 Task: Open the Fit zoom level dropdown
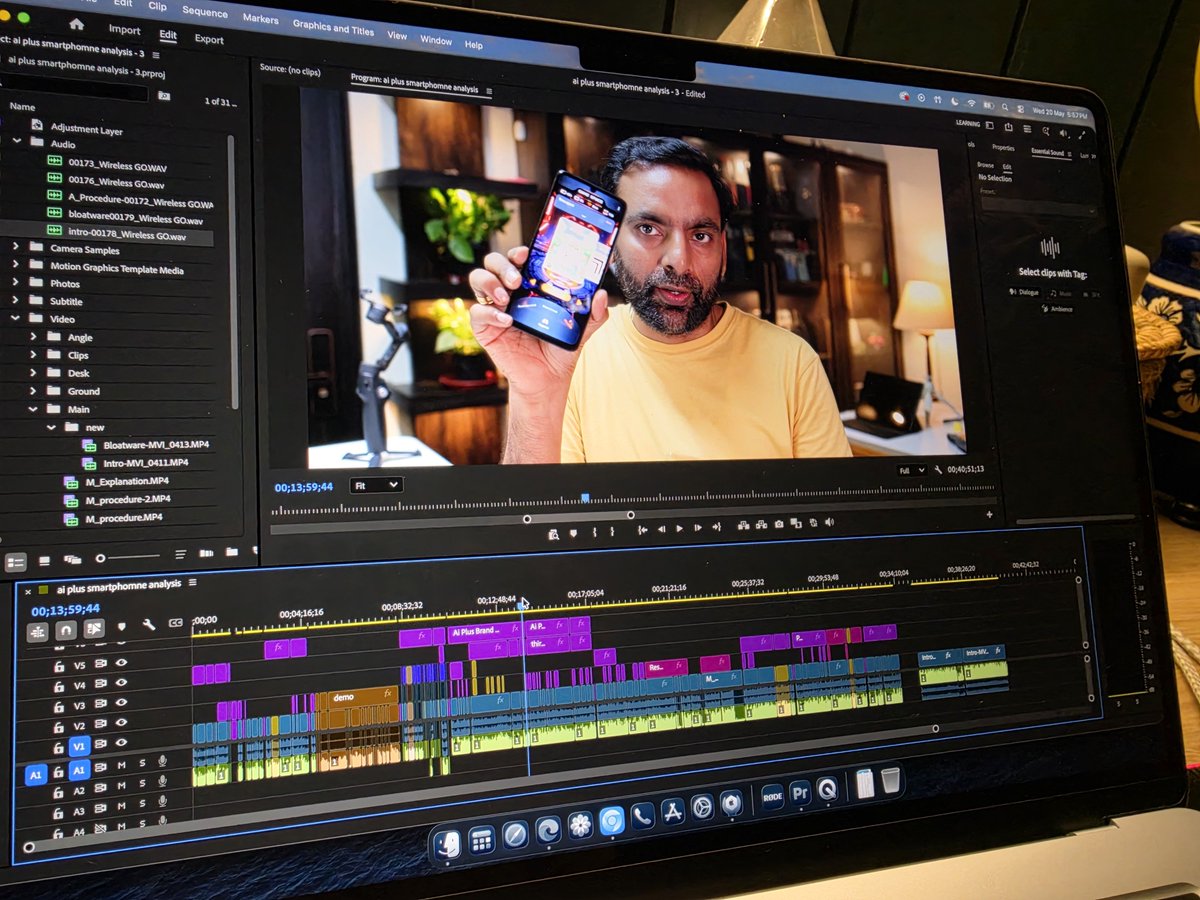click(x=376, y=485)
